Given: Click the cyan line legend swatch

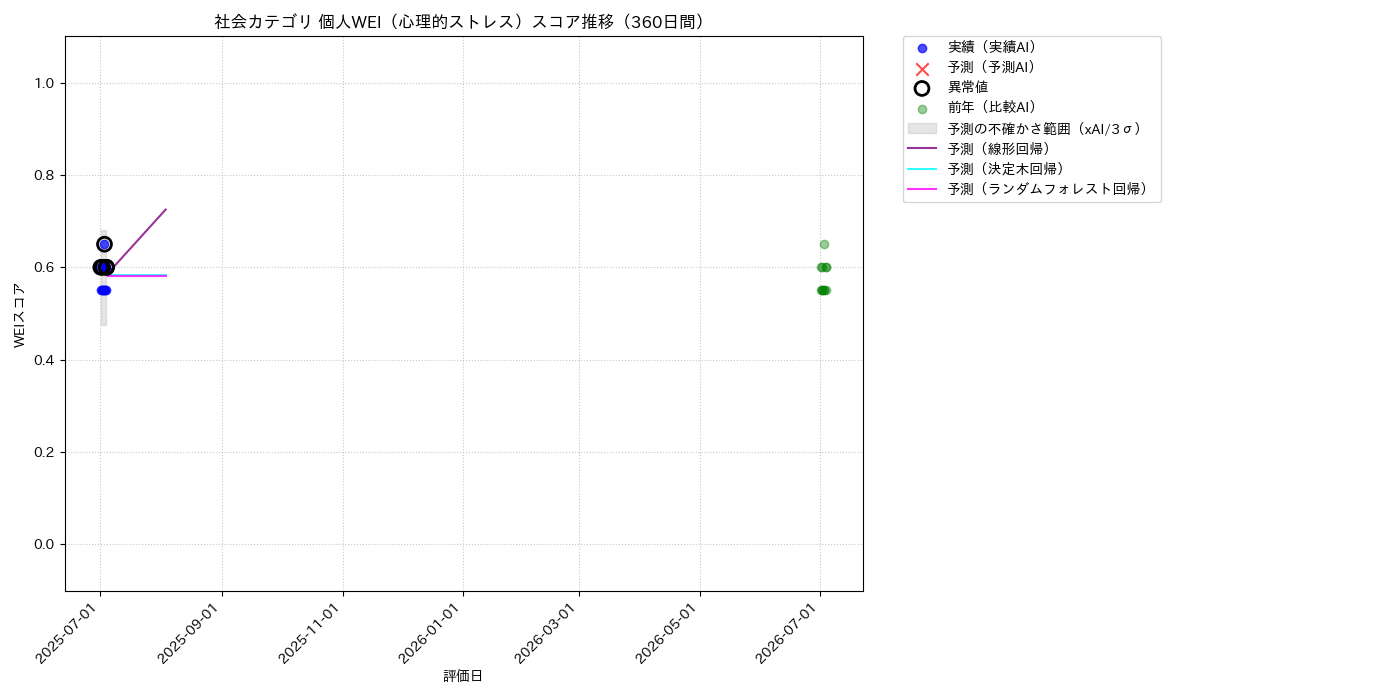Looking at the screenshot, I should pyautogui.click(x=922, y=168).
